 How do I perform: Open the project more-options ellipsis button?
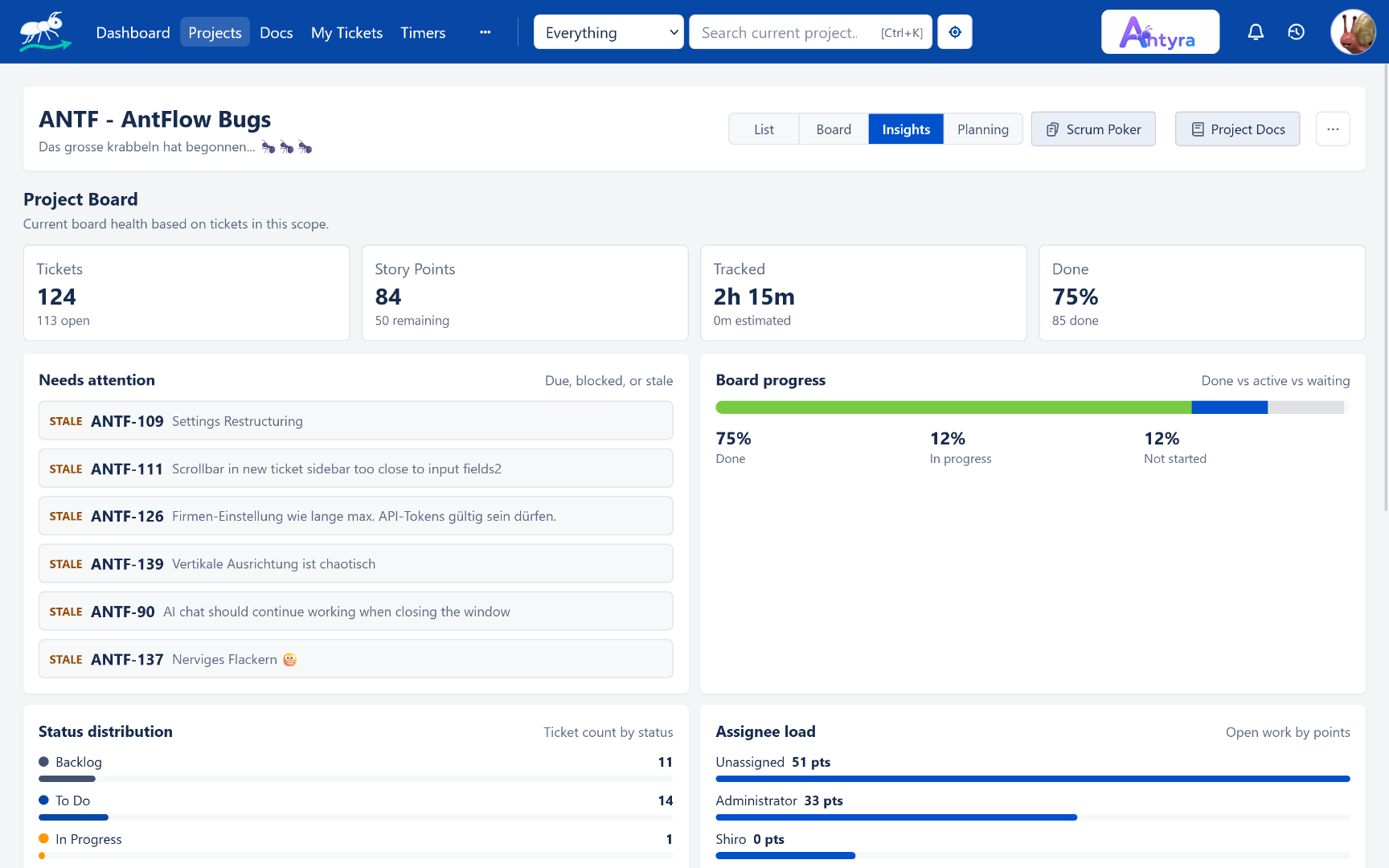click(x=1333, y=129)
